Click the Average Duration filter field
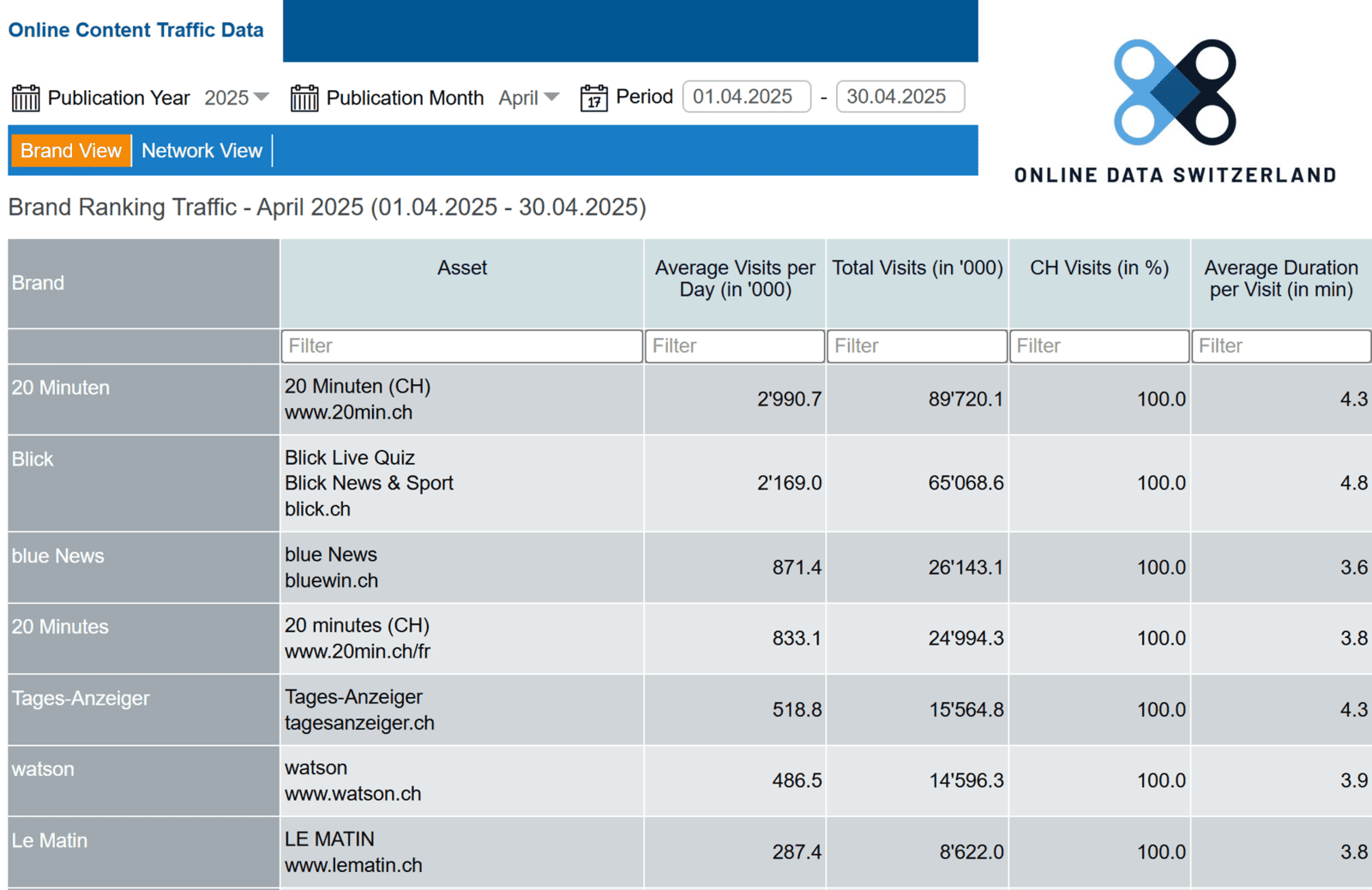Image resolution: width=1372 pixels, height=890 pixels. pyautogui.click(x=1280, y=346)
